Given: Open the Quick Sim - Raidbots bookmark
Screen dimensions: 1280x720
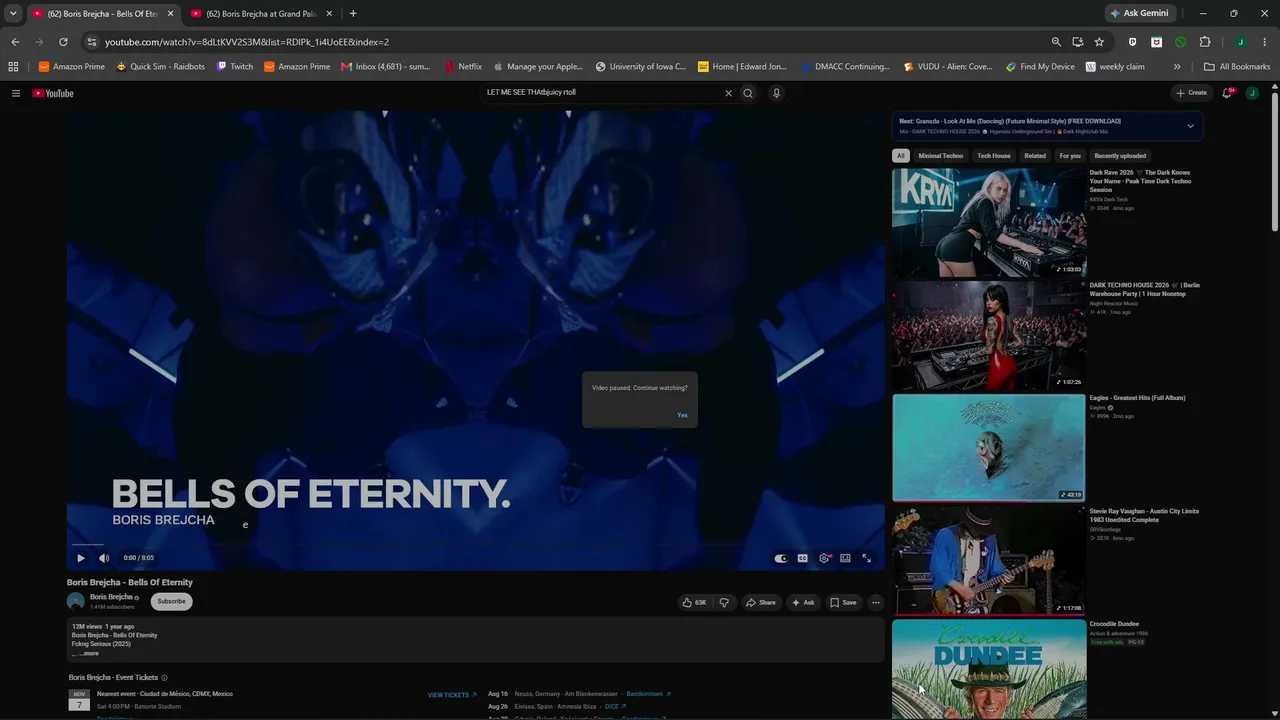Looking at the screenshot, I should (x=160, y=67).
